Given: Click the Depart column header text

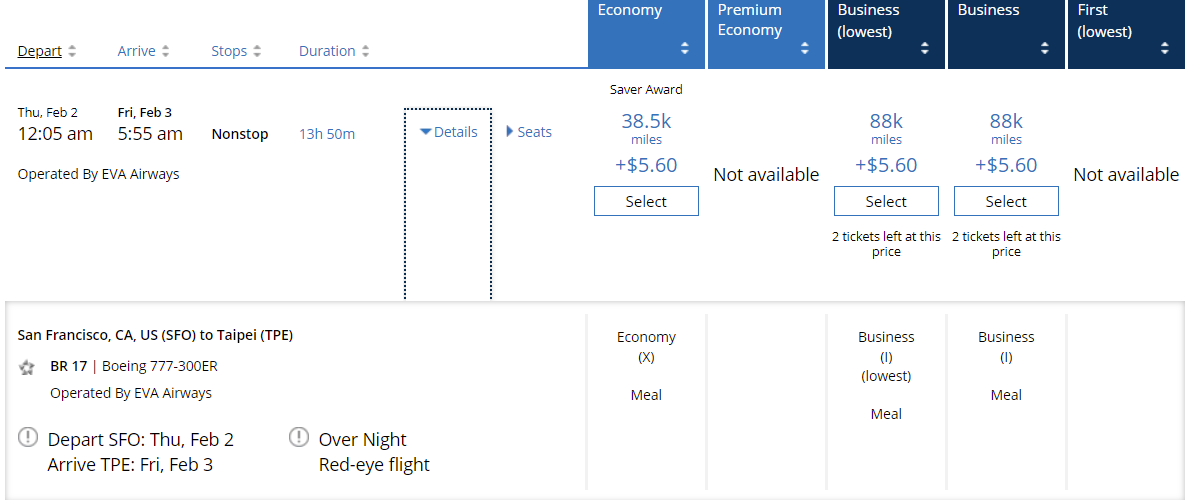Looking at the screenshot, I should click(x=40, y=52).
